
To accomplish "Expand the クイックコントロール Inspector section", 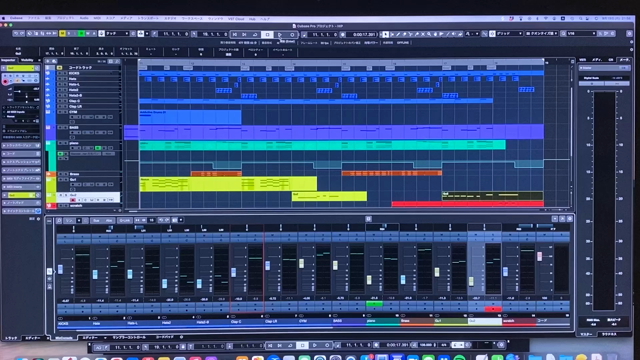I will (21, 211).
